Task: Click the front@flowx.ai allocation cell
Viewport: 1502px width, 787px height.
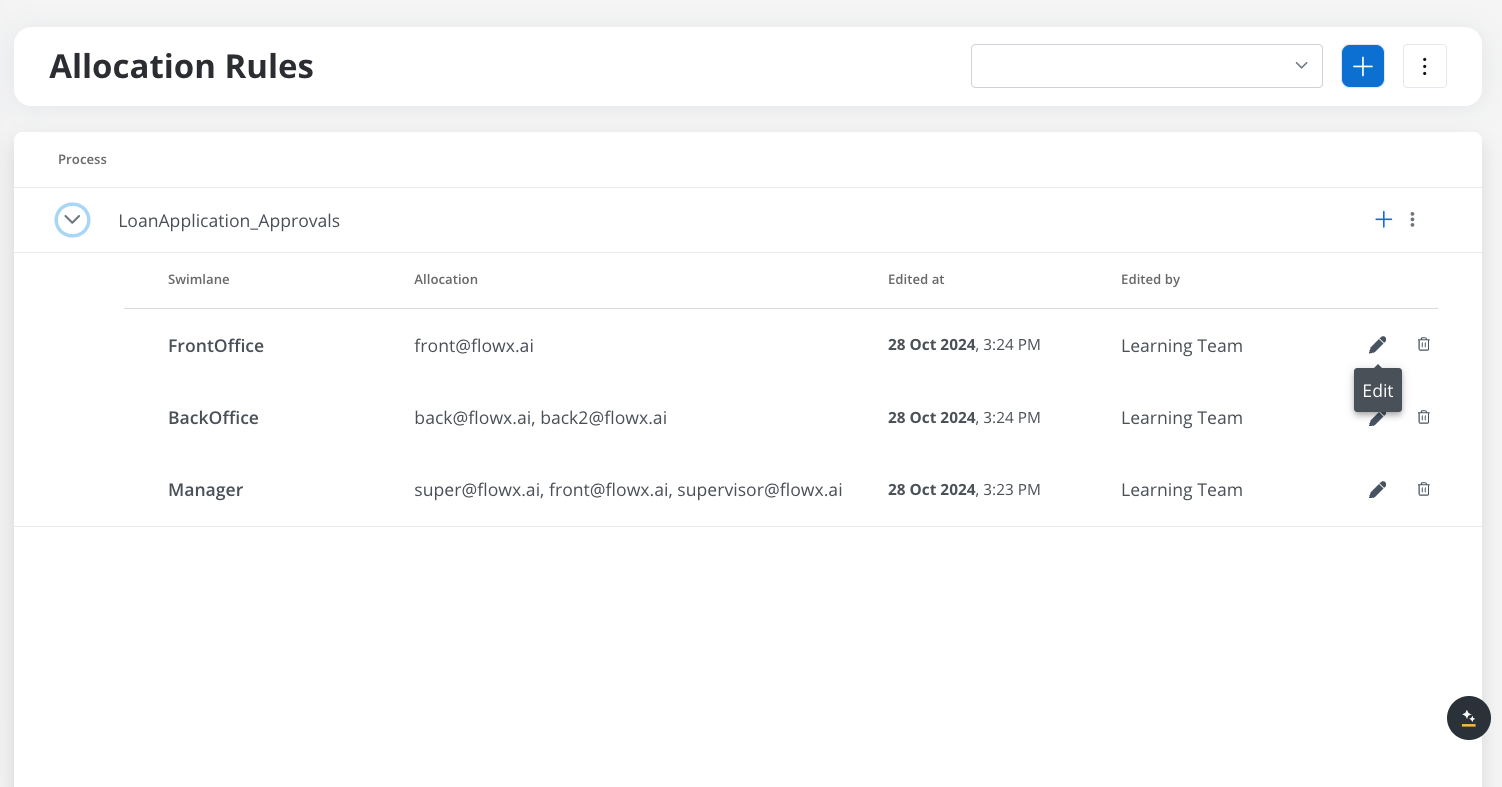Action: pyautogui.click(x=474, y=346)
